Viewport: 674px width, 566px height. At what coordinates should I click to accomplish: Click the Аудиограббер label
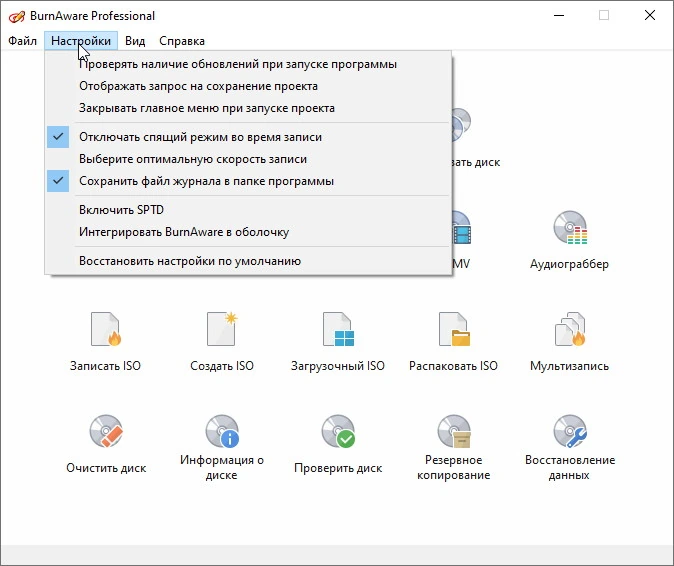pos(570,264)
